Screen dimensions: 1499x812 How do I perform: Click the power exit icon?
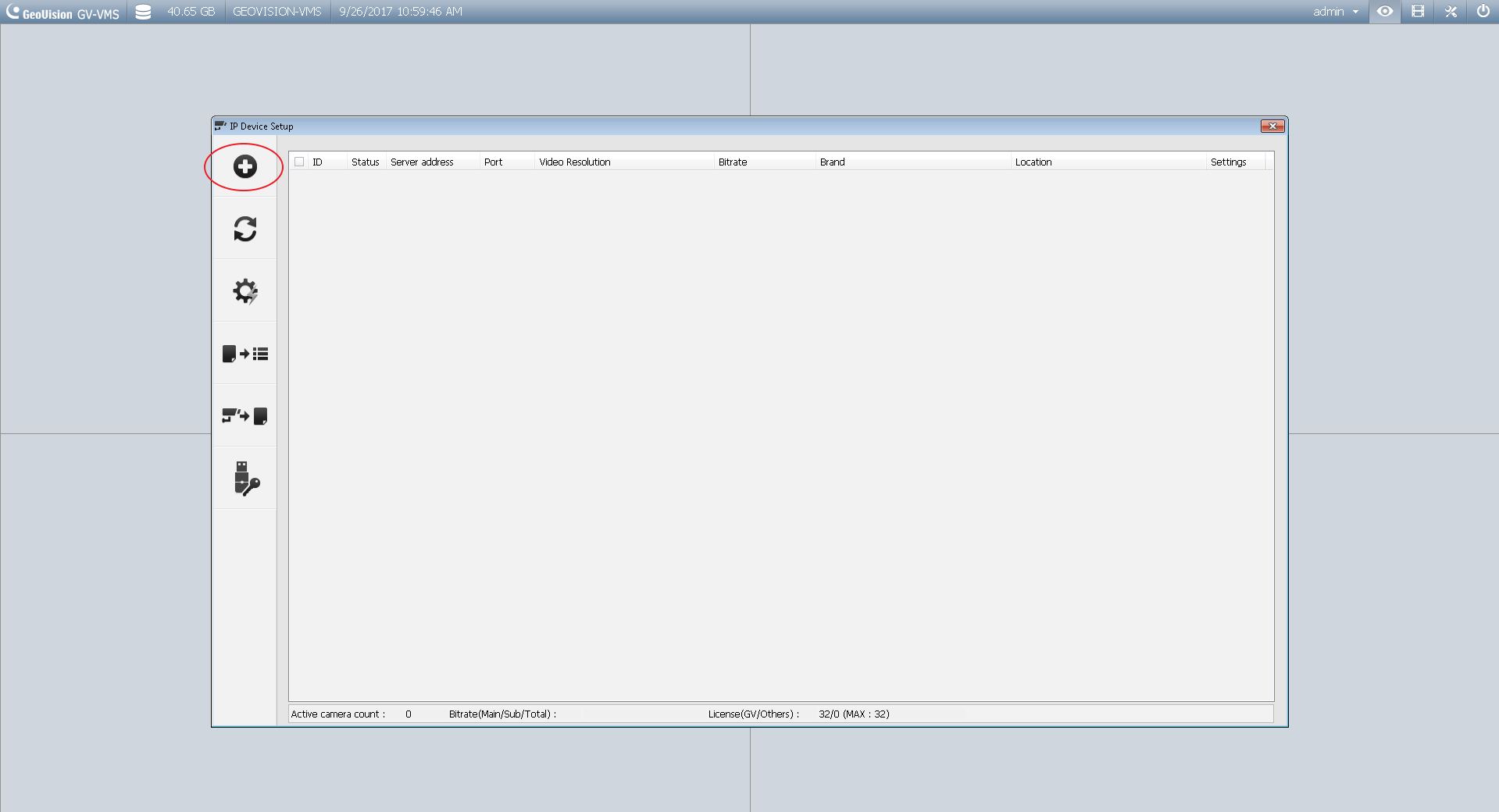click(x=1483, y=12)
